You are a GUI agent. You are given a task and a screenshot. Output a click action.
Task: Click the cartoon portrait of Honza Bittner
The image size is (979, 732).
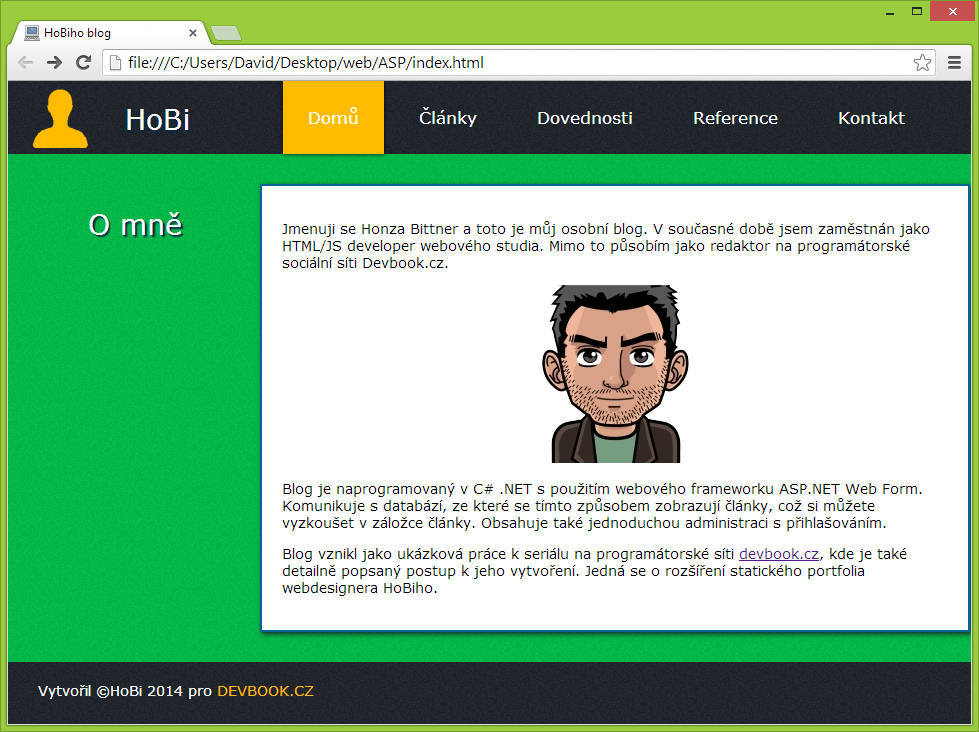[x=617, y=373]
